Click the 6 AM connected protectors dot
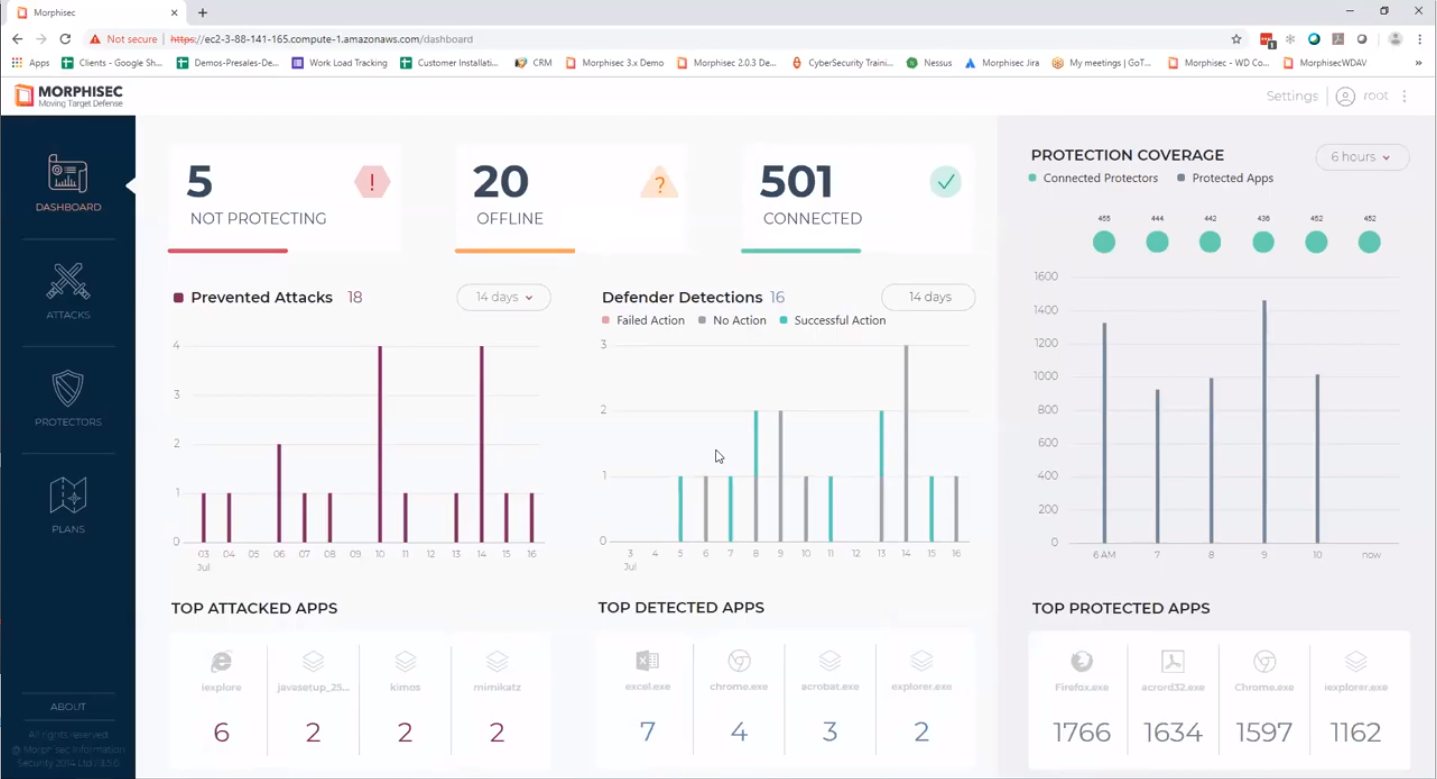Image resolution: width=1437 pixels, height=779 pixels. click(1104, 242)
